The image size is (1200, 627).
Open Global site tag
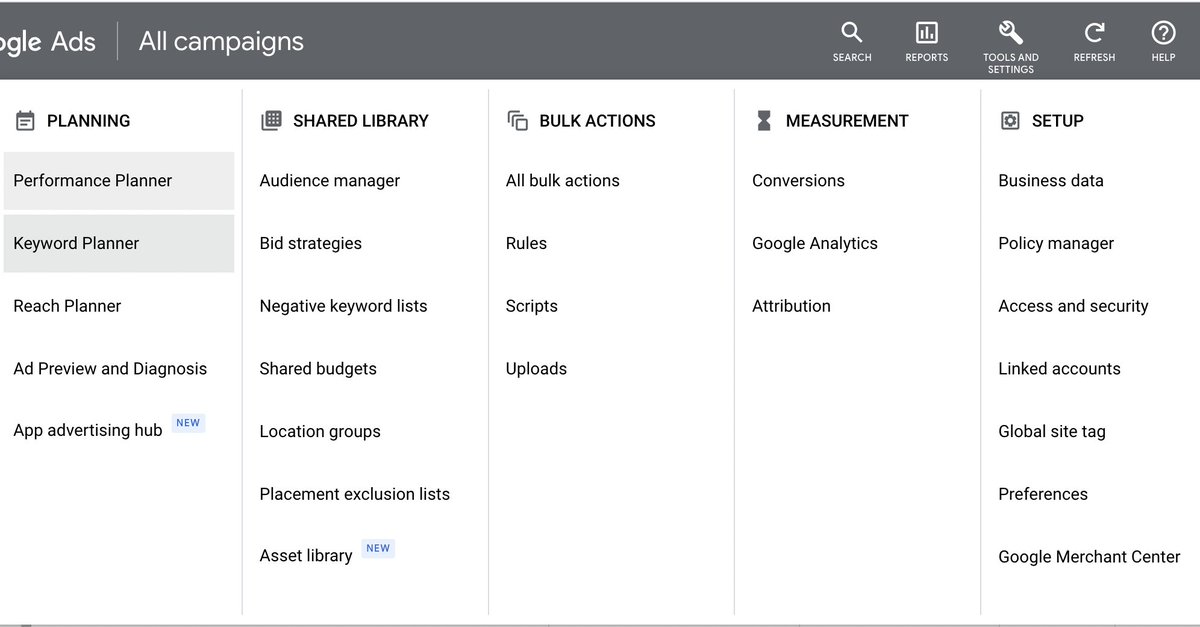(x=1051, y=431)
